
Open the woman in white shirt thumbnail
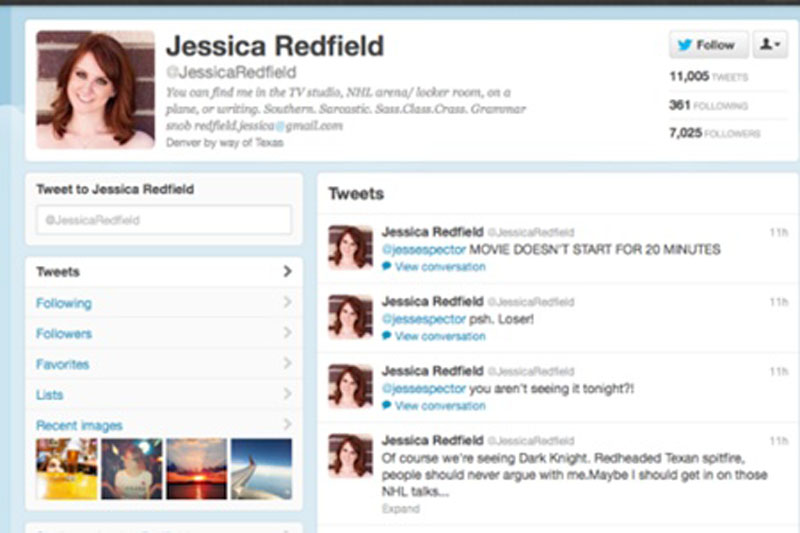pyautogui.click(x=132, y=469)
